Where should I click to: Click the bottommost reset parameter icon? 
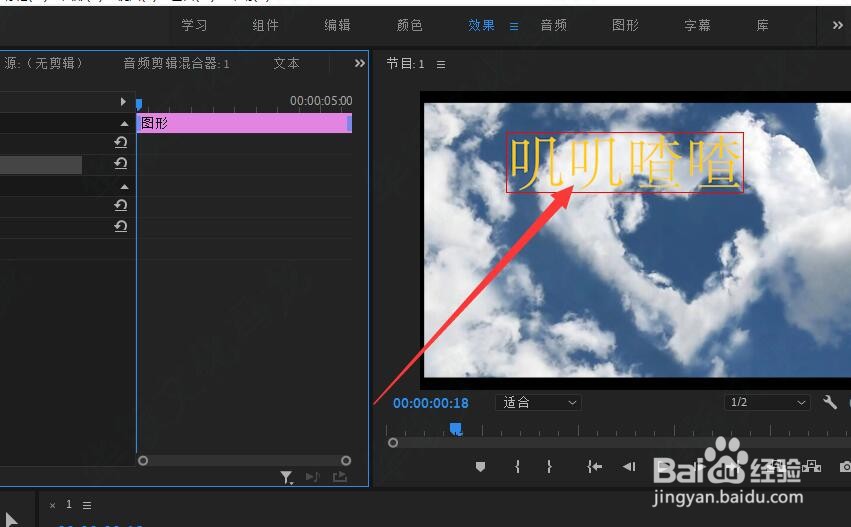pos(120,226)
